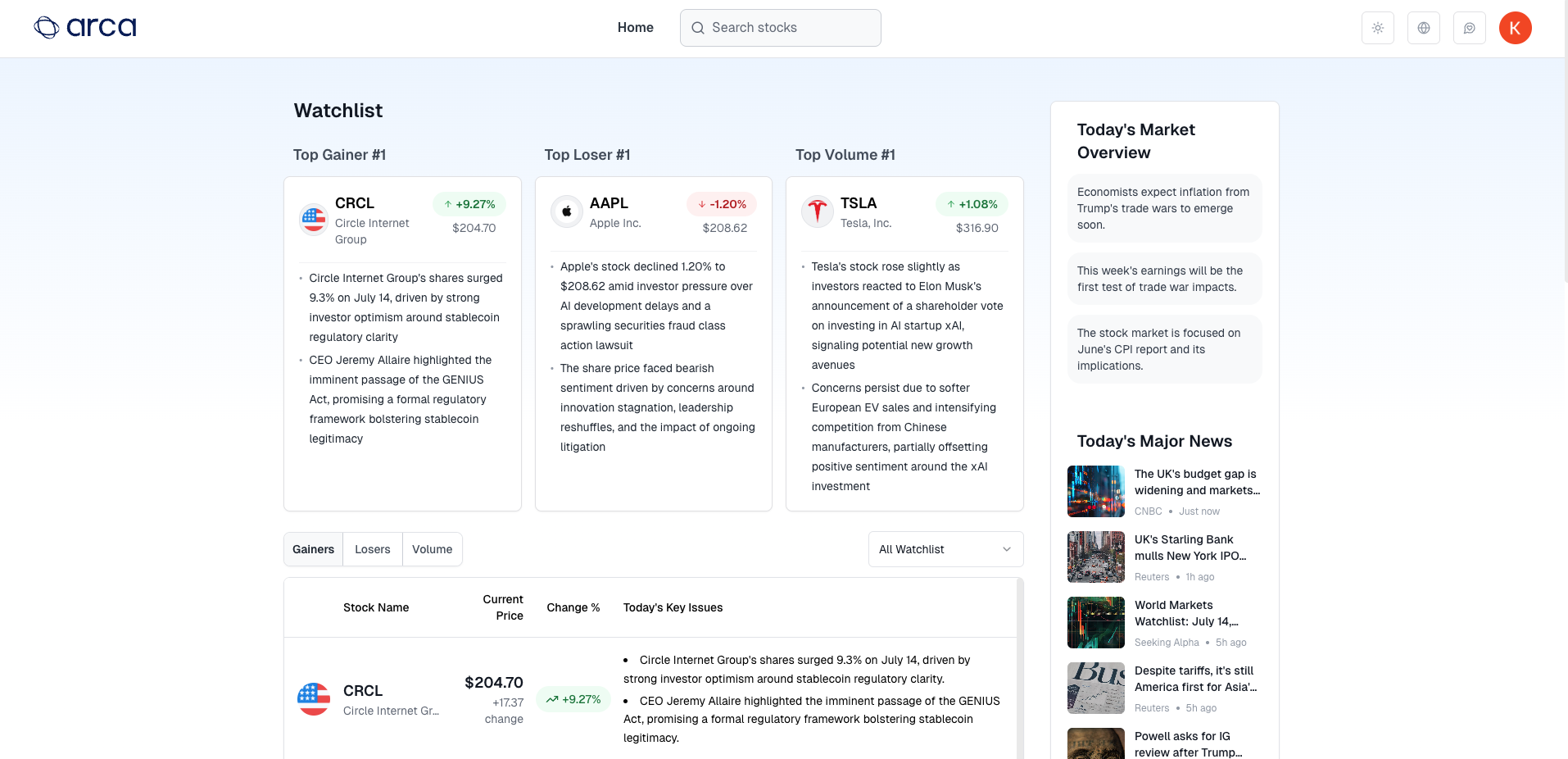Screen dimensions: 1568x759
Task: Focus the Search stocks field
Action: [781, 28]
